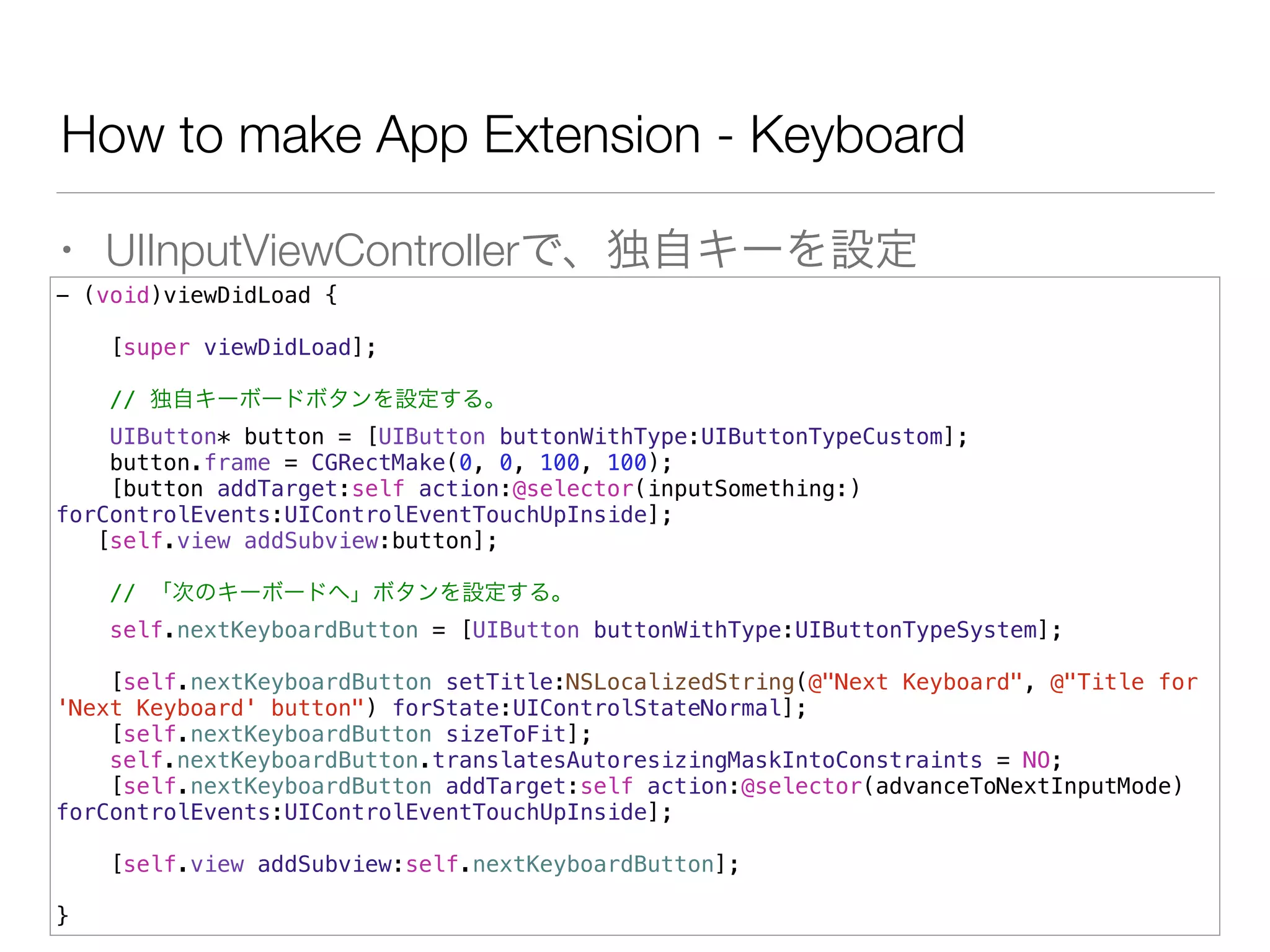Click the bullet text "UIInputViewControllerで、独自キーを設定"

[511, 250]
